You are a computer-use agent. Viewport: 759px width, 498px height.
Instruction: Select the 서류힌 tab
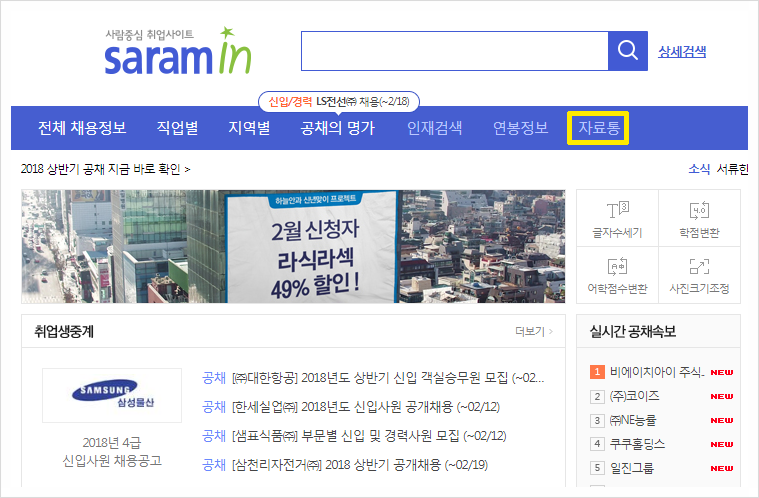pos(732,169)
